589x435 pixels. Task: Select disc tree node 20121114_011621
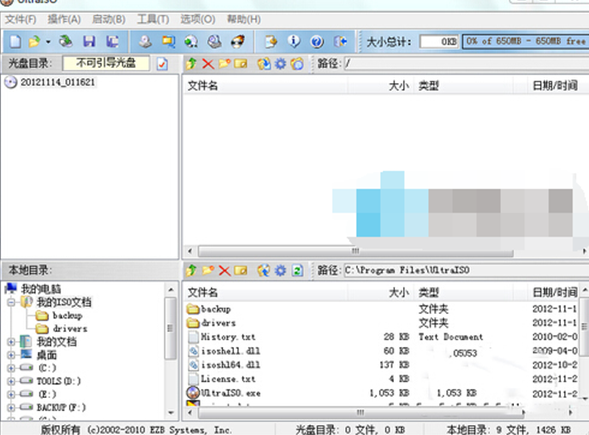pyautogui.click(x=57, y=82)
